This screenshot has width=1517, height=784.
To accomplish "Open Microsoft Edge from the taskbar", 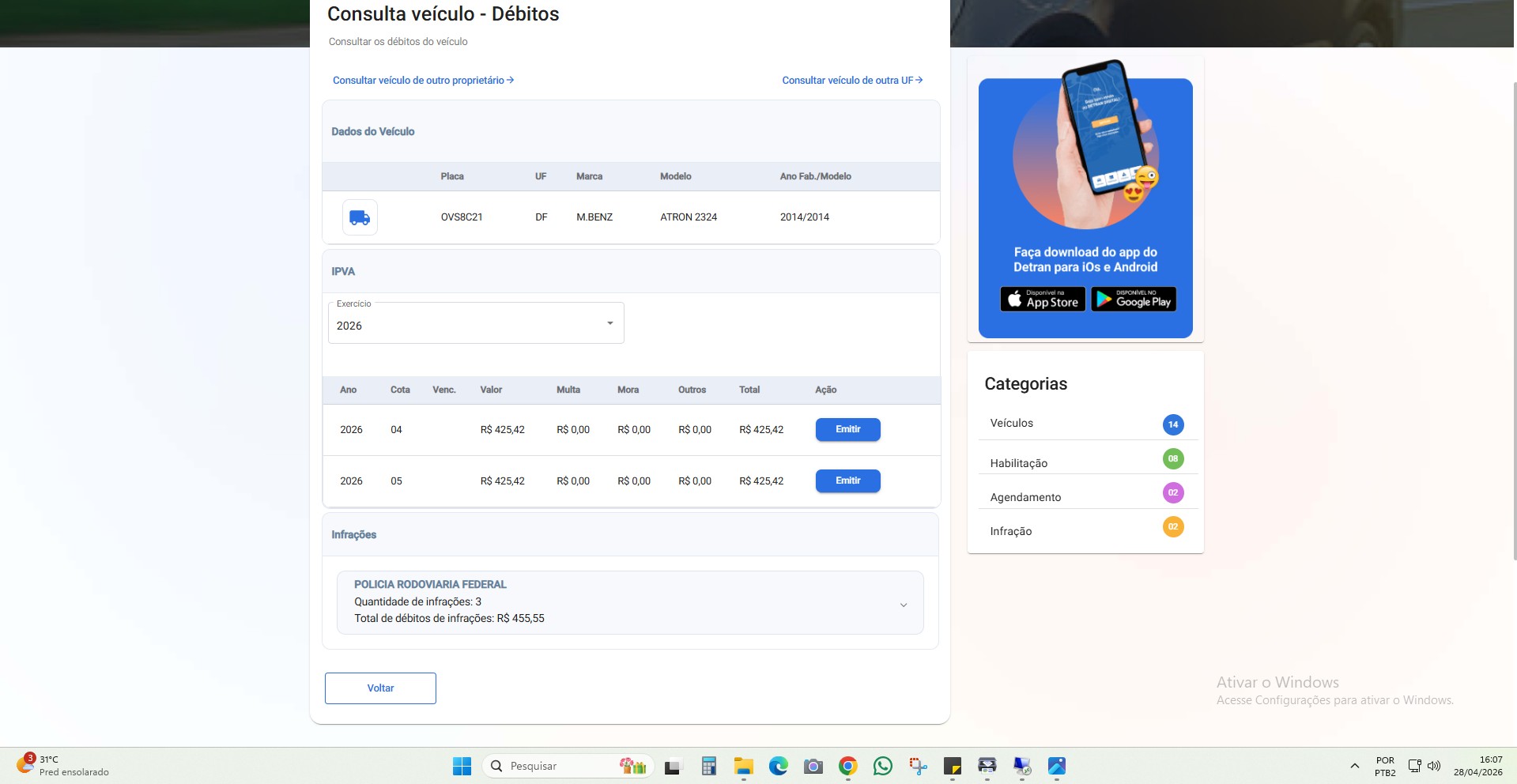I will pyautogui.click(x=778, y=766).
